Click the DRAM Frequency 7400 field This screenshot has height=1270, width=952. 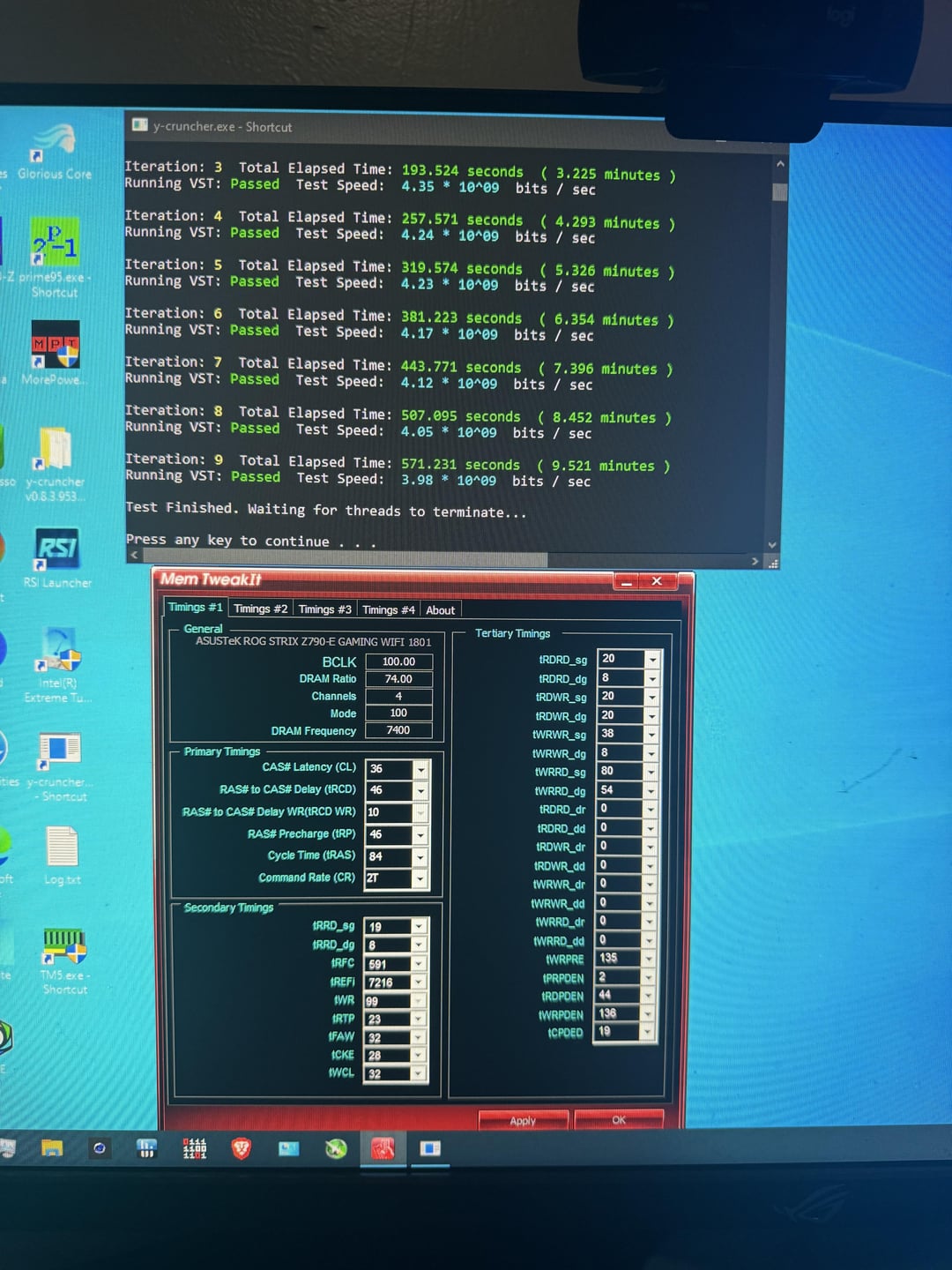398,730
